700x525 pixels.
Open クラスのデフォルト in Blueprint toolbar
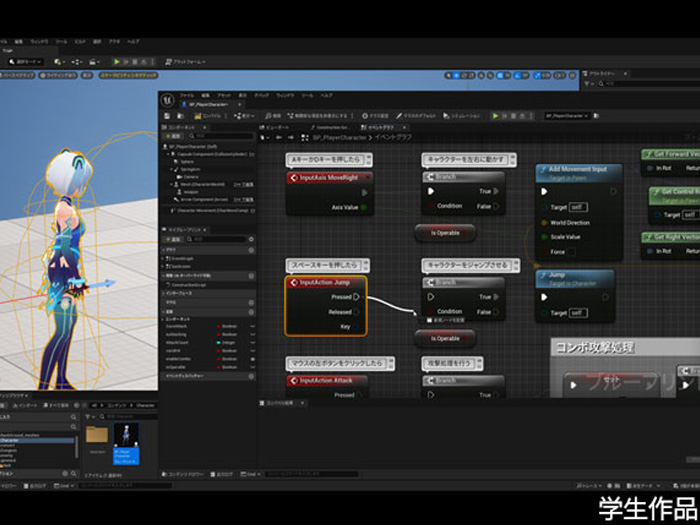point(416,116)
